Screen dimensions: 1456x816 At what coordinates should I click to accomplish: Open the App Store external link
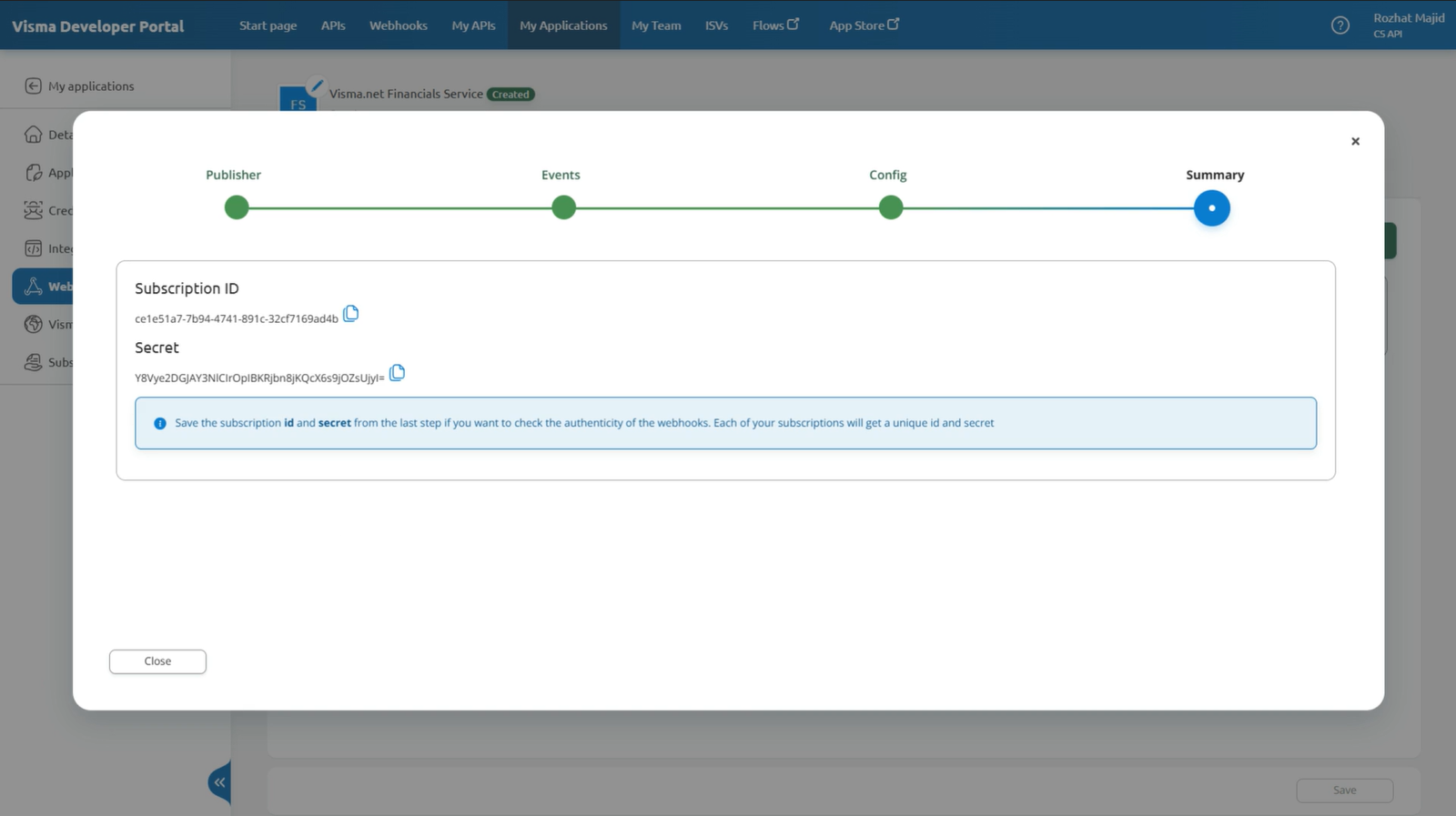[x=863, y=25]
